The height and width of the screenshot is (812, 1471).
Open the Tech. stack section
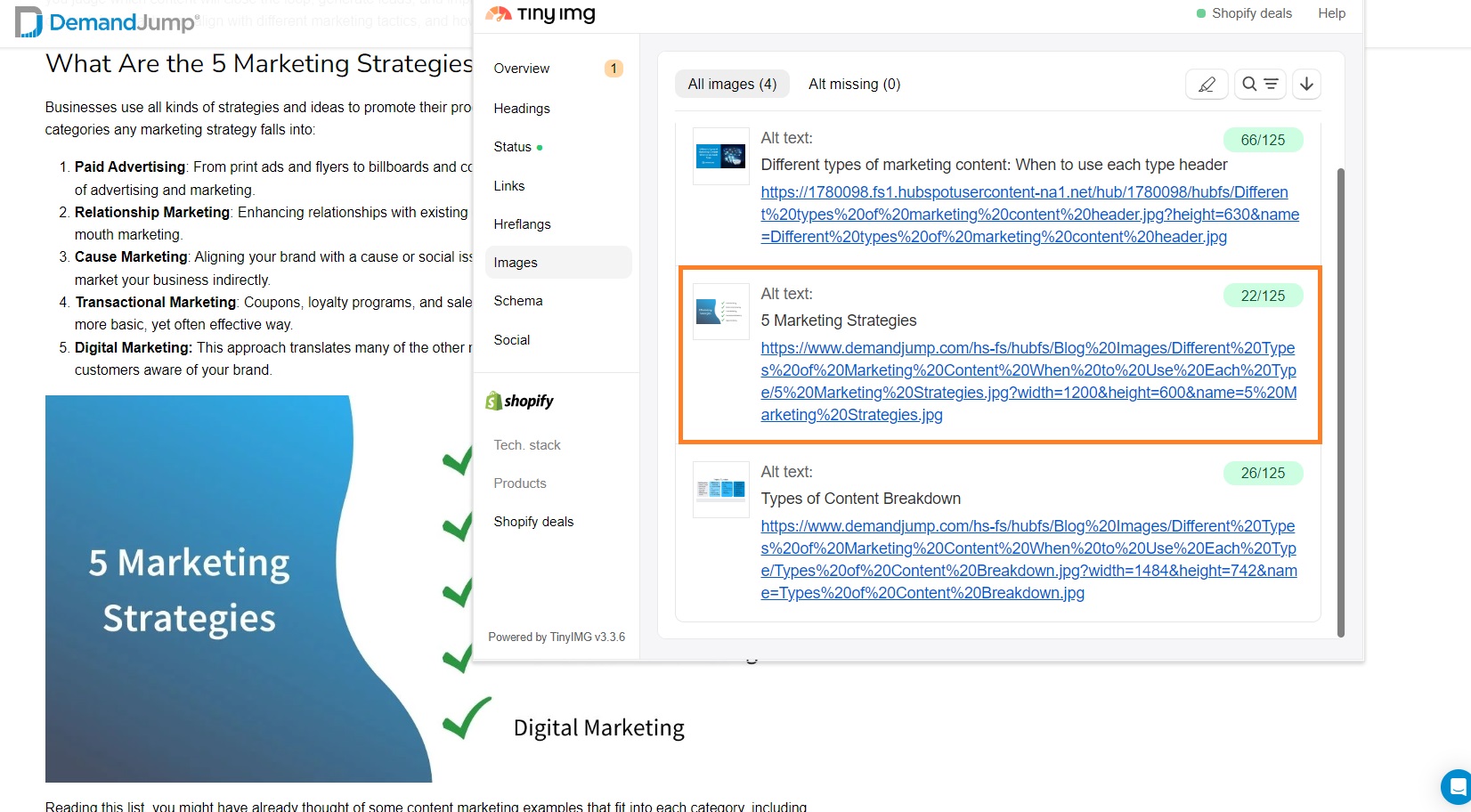(x=527, y=444)
